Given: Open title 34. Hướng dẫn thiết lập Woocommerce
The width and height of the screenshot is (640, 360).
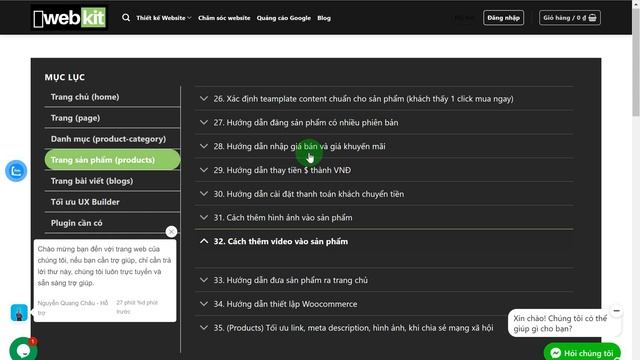Looking at the screenshot, I should click(x=285, y=304).
